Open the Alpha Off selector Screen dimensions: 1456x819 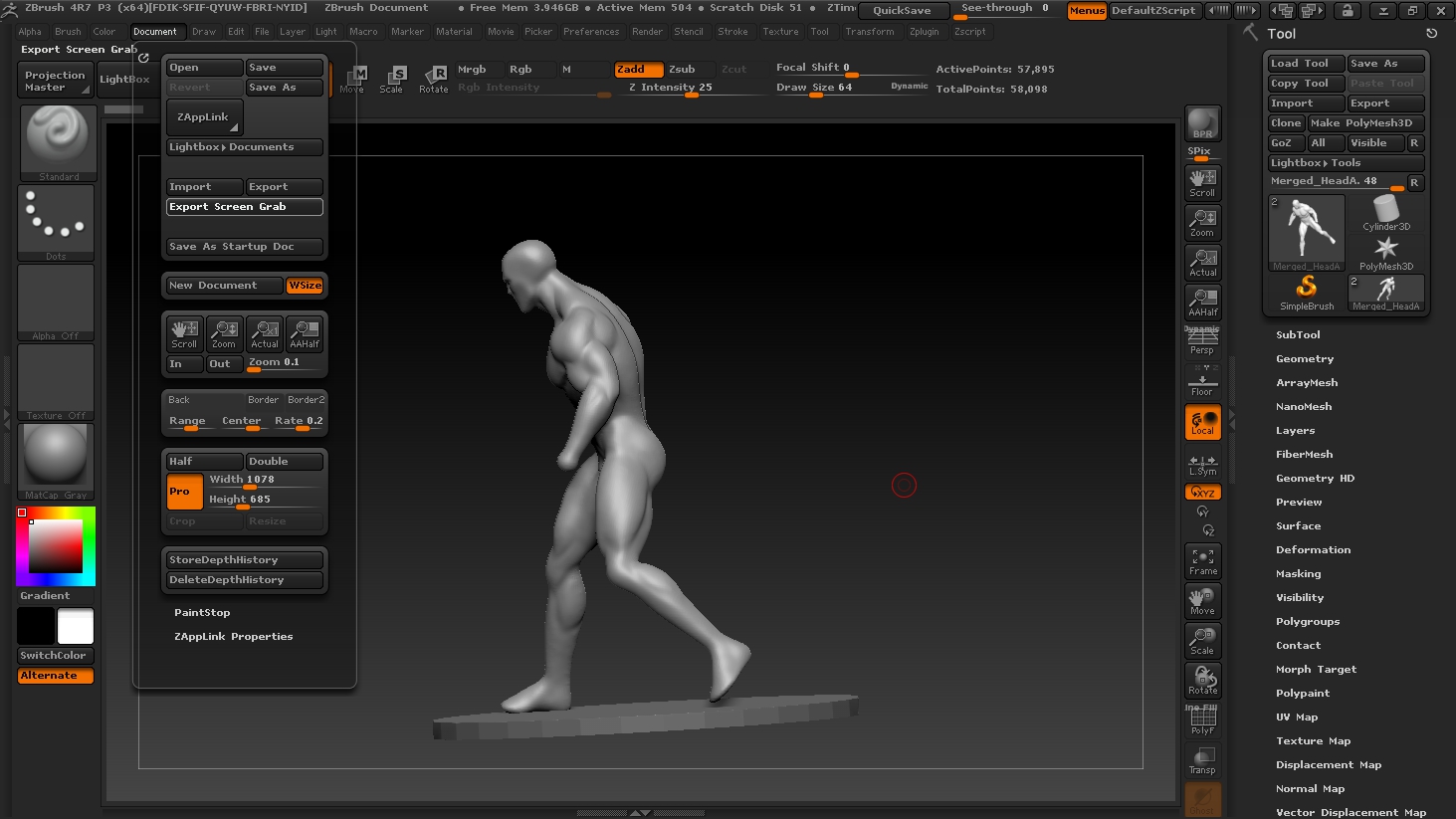point(56,303)
